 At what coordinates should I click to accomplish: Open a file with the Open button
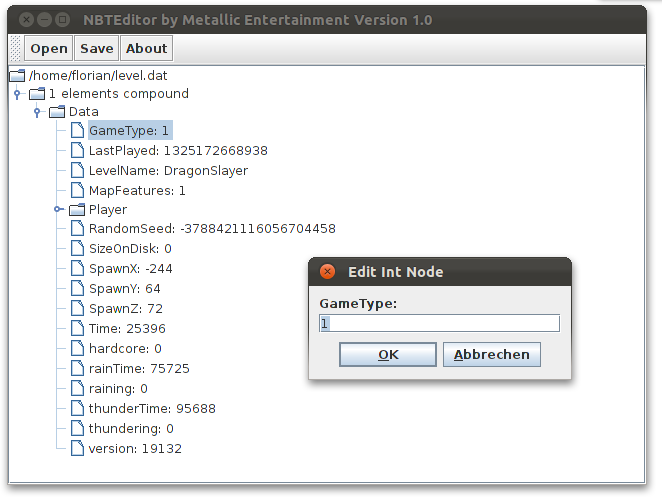(x=49, y=49)
